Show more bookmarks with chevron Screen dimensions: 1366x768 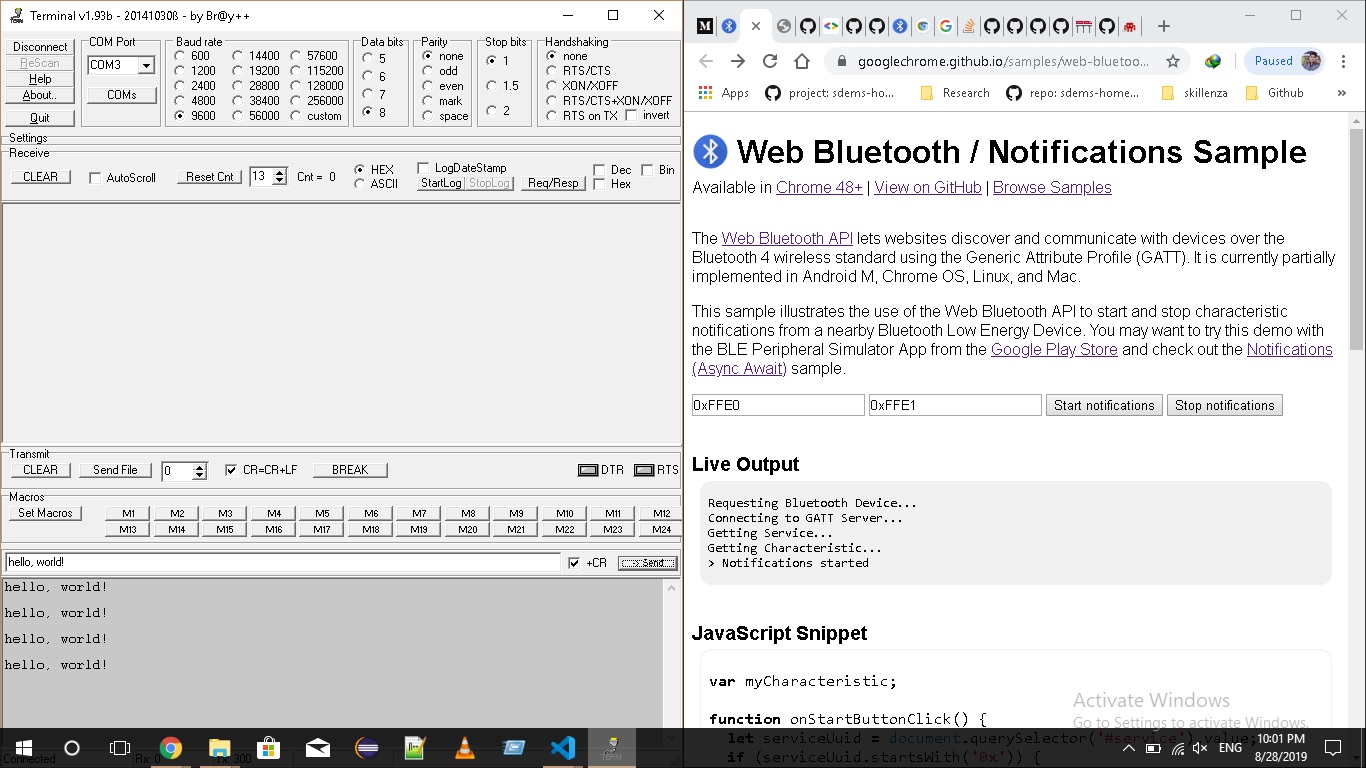pos(1344,93)
